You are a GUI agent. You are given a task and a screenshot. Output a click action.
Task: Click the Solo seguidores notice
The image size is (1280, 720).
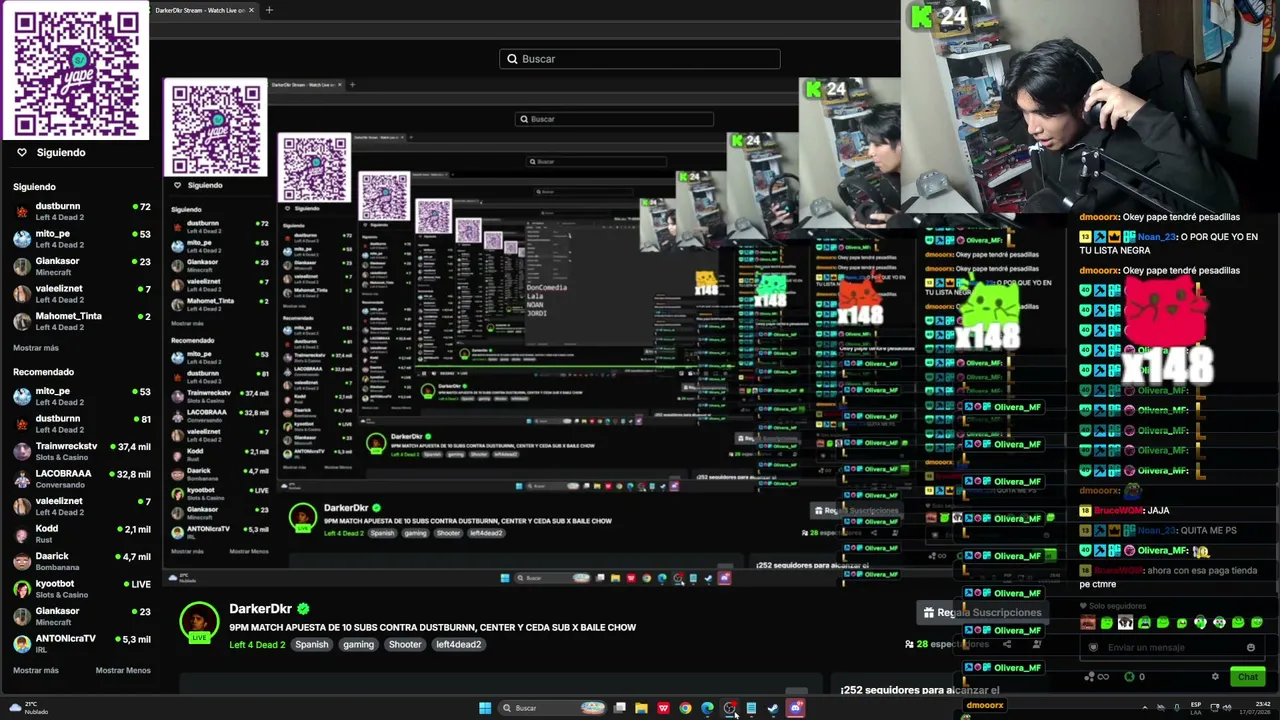tap(1112, 606)
